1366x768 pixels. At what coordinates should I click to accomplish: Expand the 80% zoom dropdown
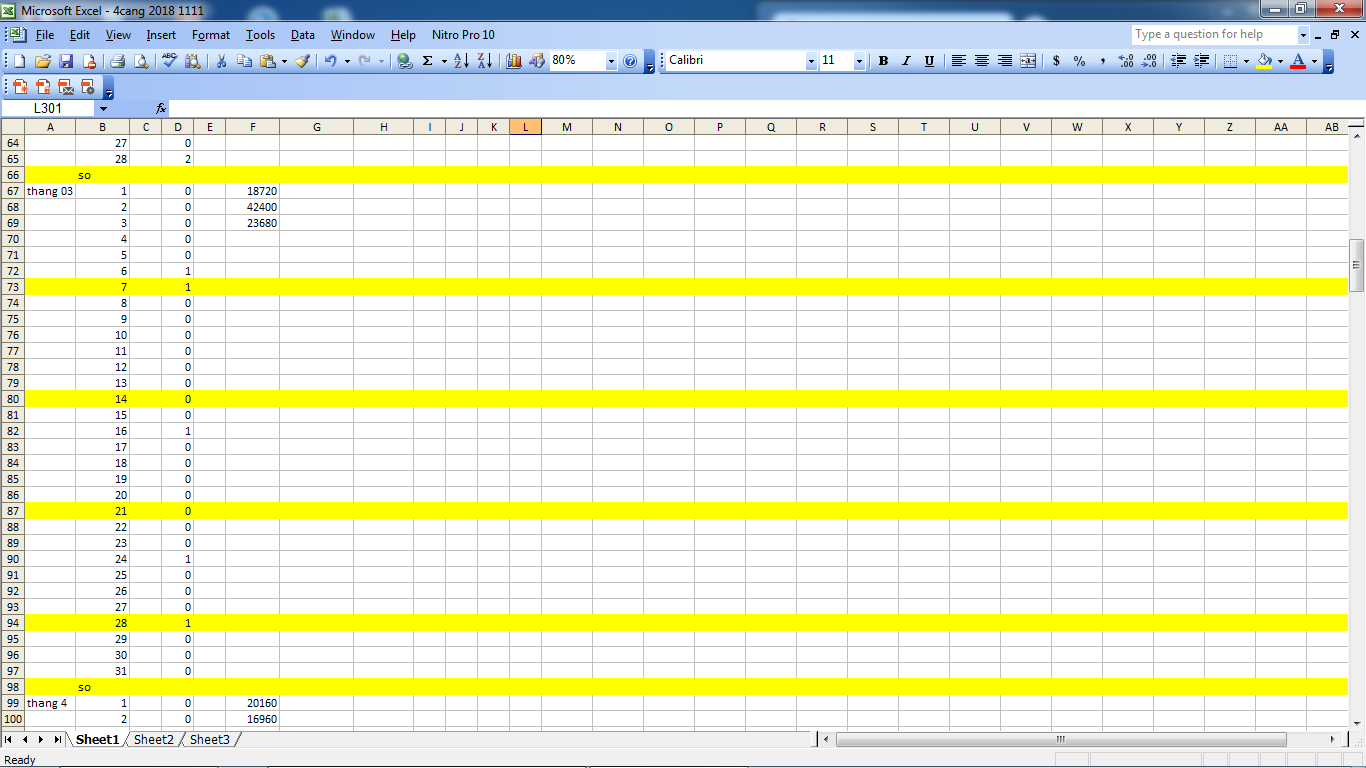(611, 61)
